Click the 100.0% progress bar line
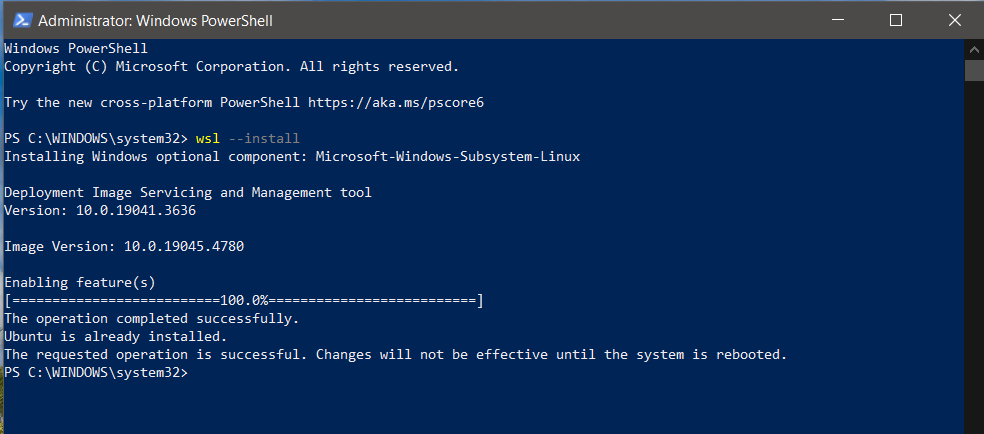Viewport: 984px width, 434px height. [243, 301]
